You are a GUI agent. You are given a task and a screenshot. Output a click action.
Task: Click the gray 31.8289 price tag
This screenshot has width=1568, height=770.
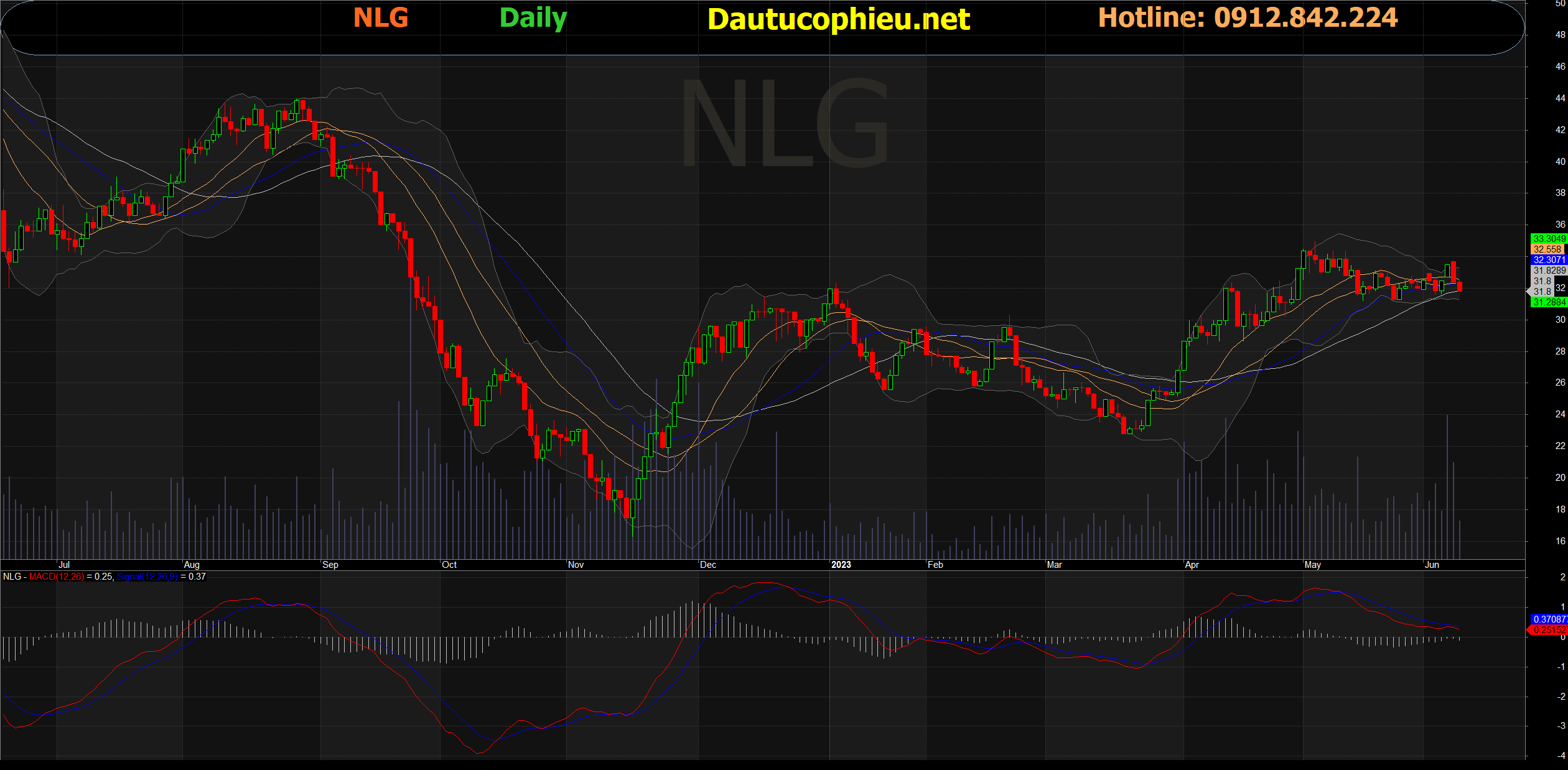pos(1548,271)
